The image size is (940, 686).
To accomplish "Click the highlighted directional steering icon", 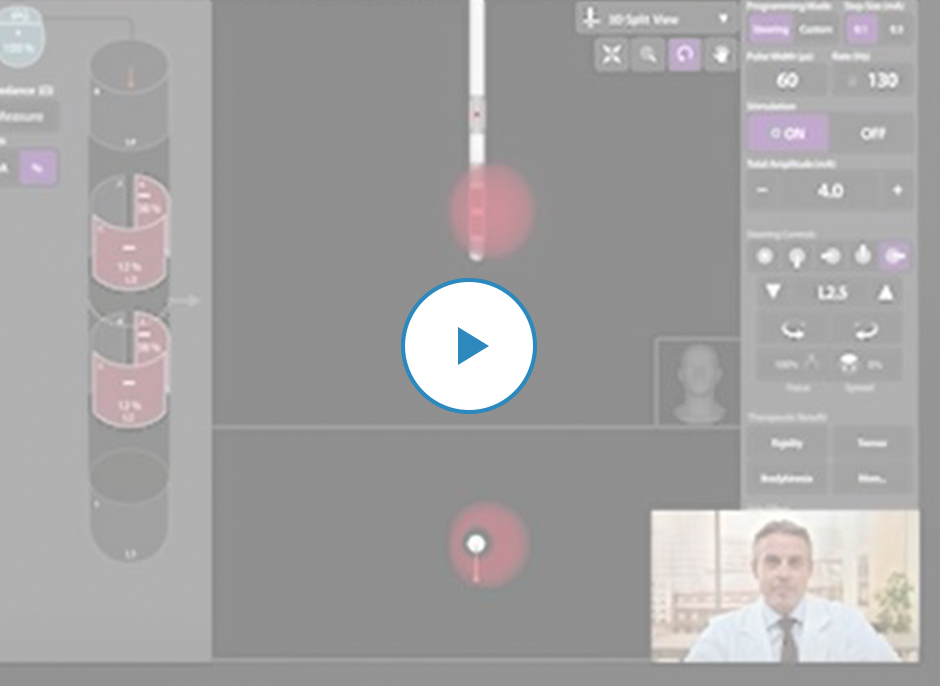I will click(894, 256).
